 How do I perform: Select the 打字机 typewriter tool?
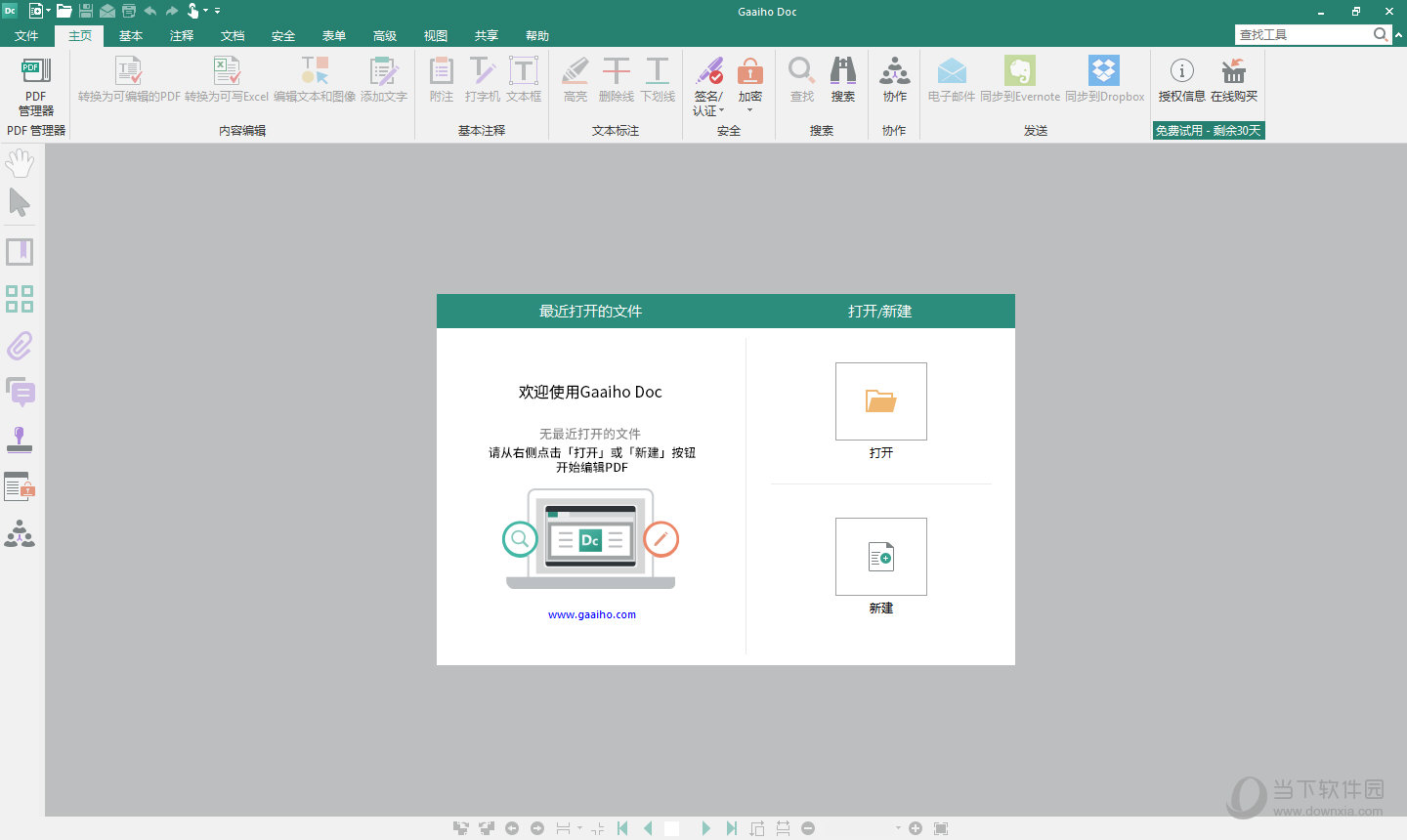[483, 79]
